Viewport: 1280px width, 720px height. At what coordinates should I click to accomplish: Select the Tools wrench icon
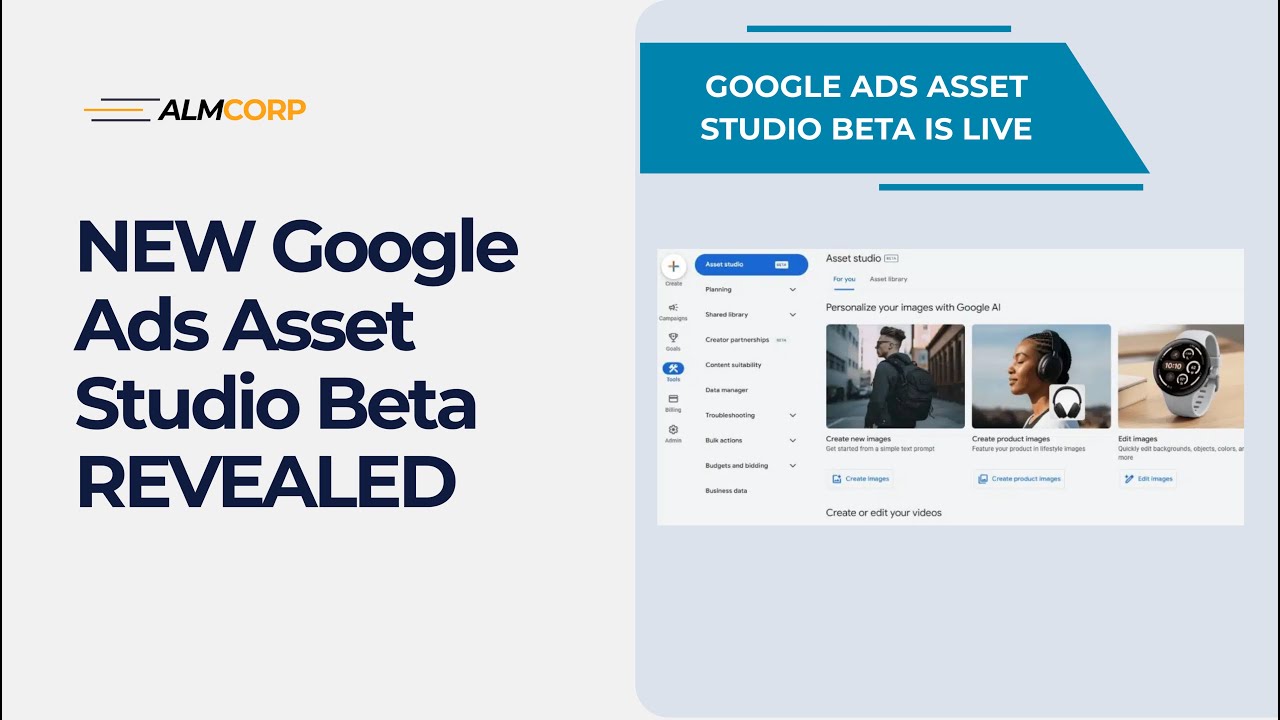673,368
